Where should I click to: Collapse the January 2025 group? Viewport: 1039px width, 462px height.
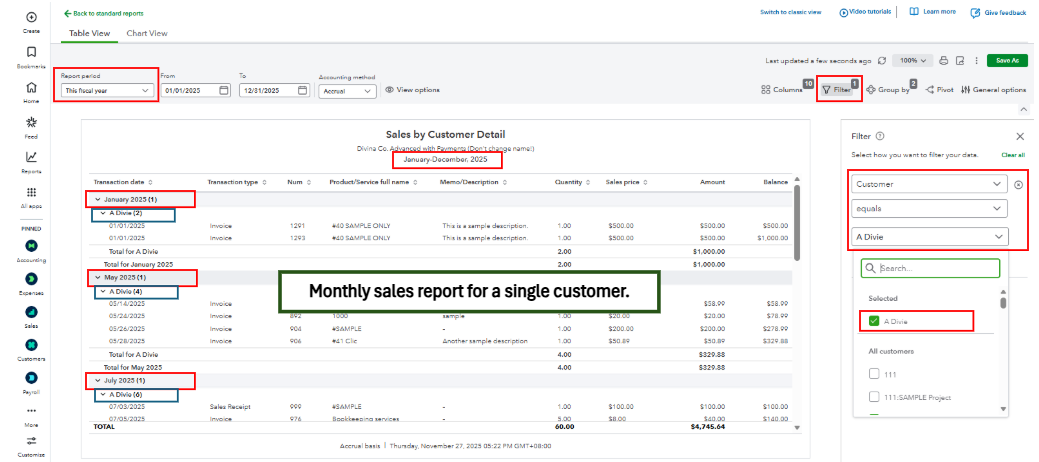point(98,199)
